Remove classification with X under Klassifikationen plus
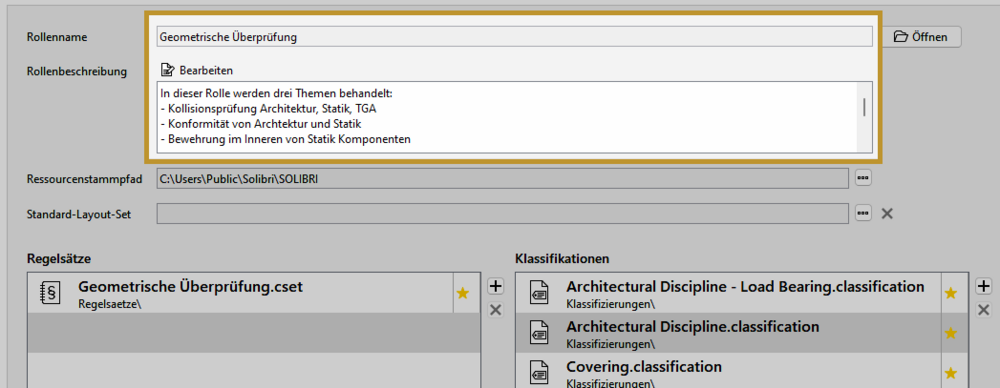The height and width of the screenshot is (388, 1000). (984, 310)
